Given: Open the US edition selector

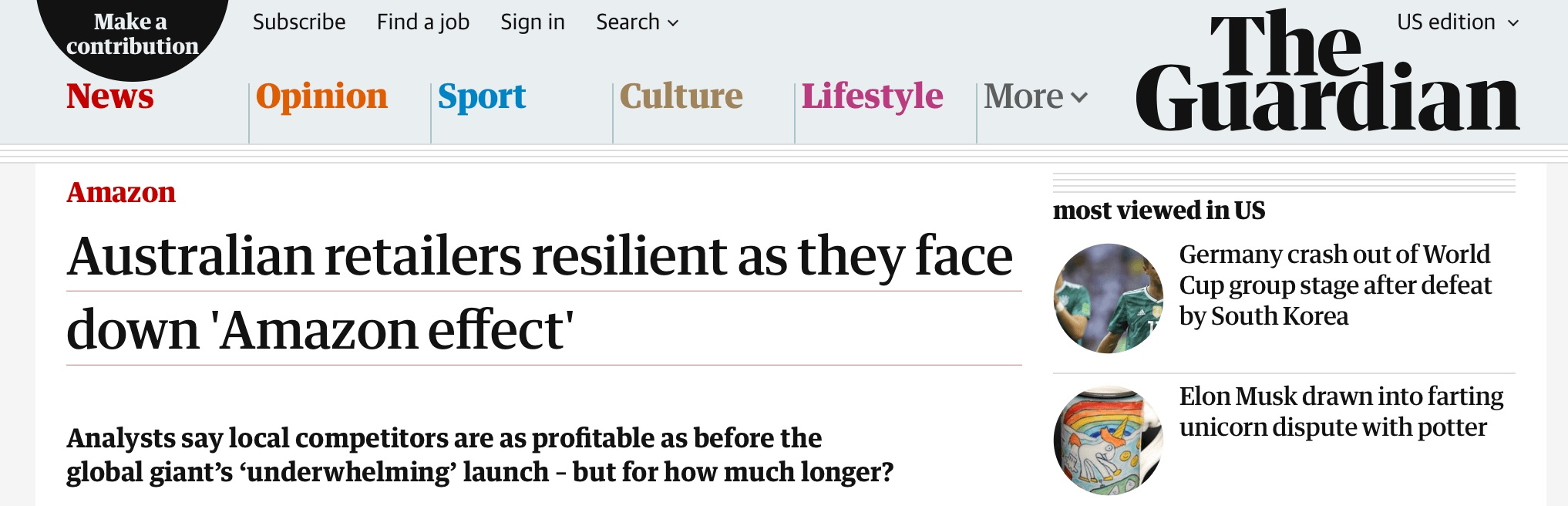Looking at the screenshot, I should [x=1458, y=22].
